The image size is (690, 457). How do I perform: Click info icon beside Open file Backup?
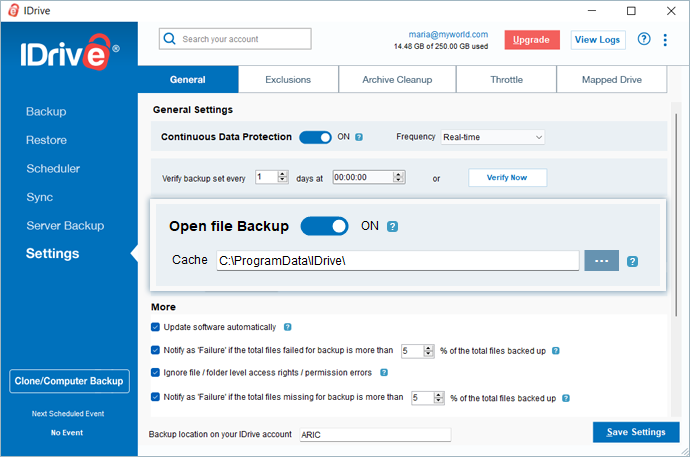pyautogui.click(x=393, y=226)
